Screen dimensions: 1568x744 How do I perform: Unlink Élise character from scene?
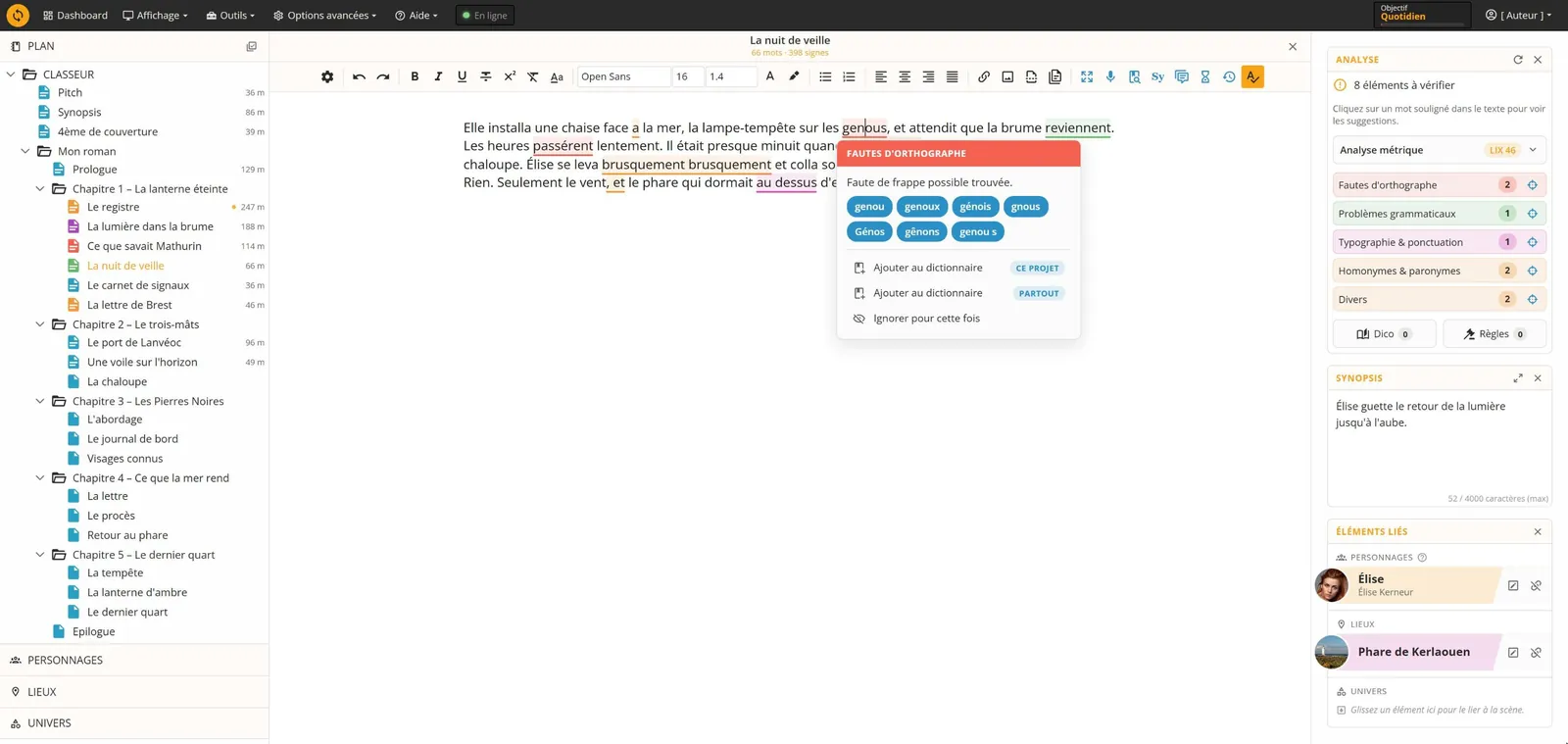coord(1536,586)
